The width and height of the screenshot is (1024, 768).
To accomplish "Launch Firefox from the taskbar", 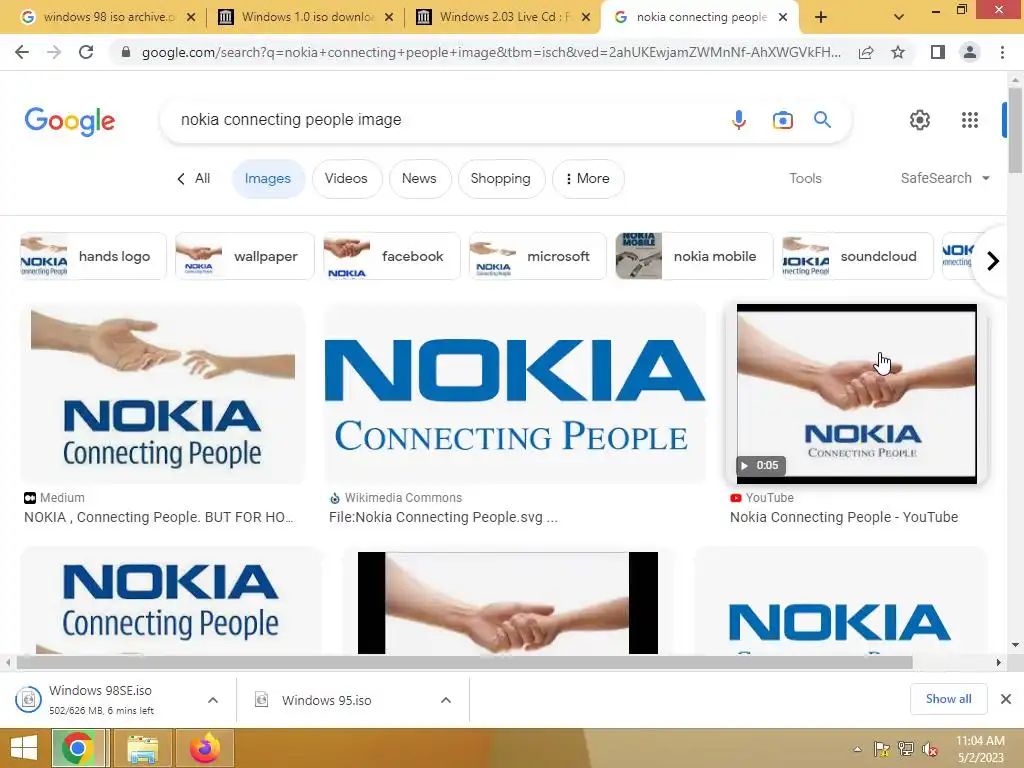I will point(205,748).
